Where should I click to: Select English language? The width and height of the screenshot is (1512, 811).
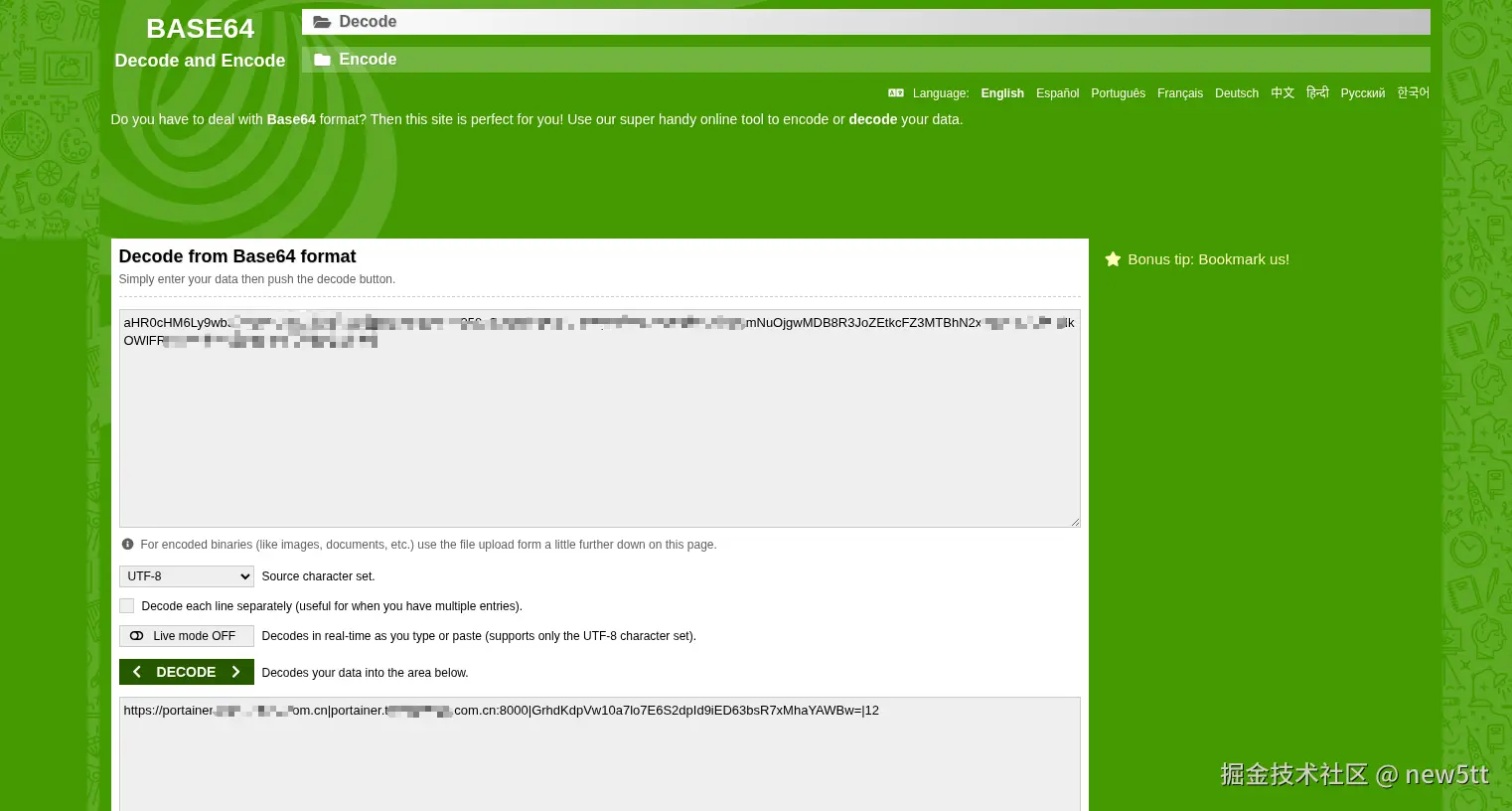tap(1002, 93)
